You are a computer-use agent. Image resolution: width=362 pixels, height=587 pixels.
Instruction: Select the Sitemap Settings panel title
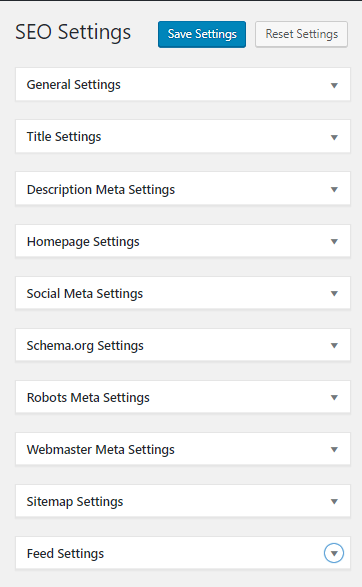[x=75, y=502]
